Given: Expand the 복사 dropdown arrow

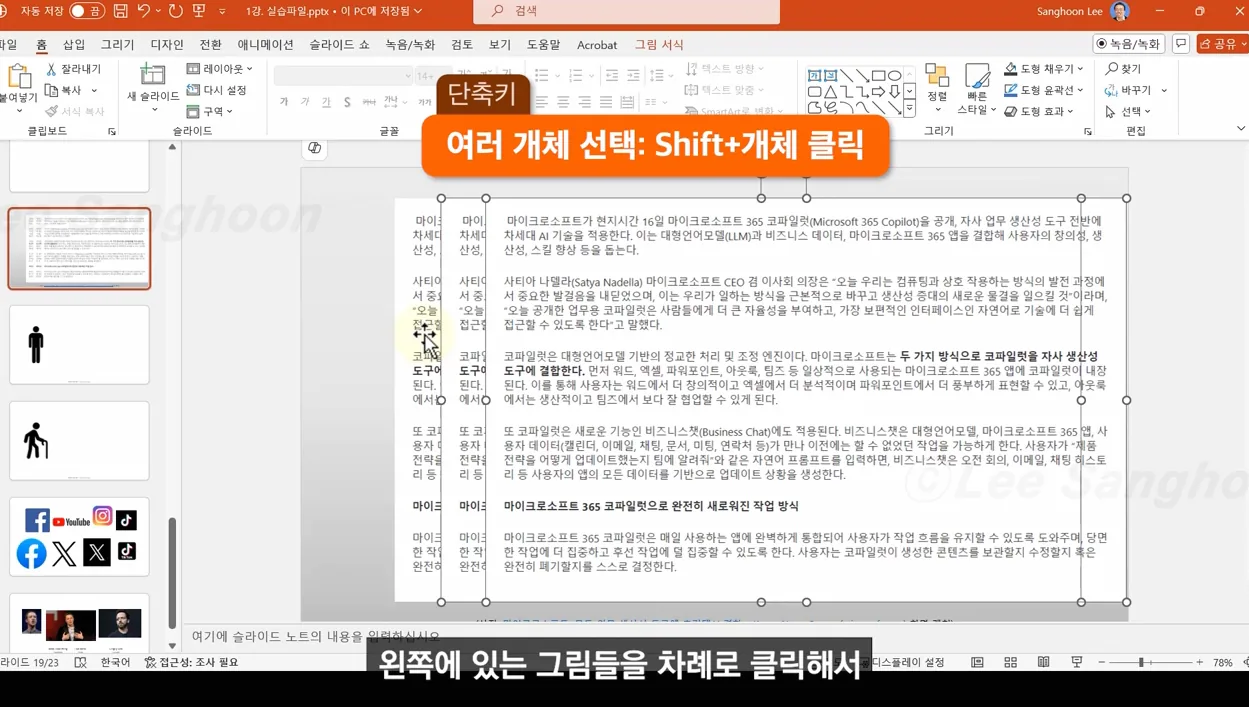Looking at the screenshot, I should pyautogui.click(x=95, y=90).
